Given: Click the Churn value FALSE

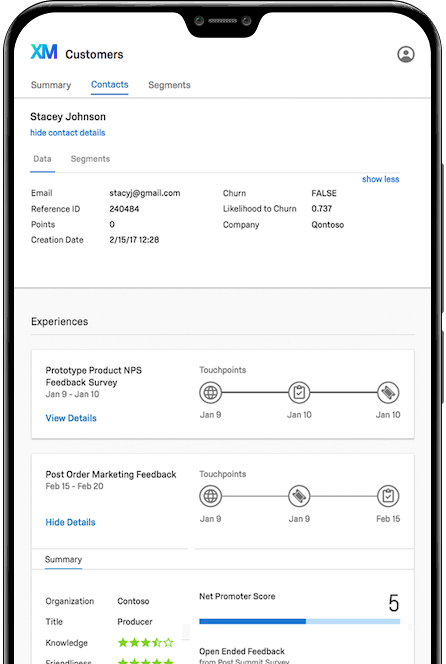Looking at the screenshot, I should (x=324, y=193).
